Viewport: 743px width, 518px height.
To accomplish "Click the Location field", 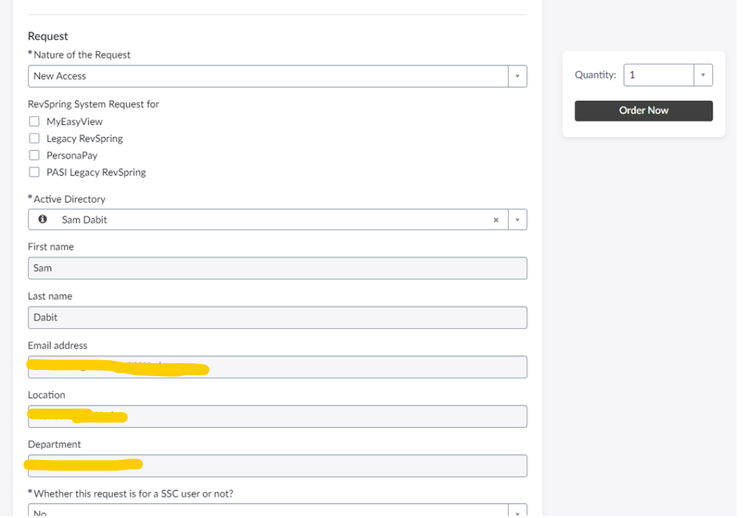I will coord(278,417).
